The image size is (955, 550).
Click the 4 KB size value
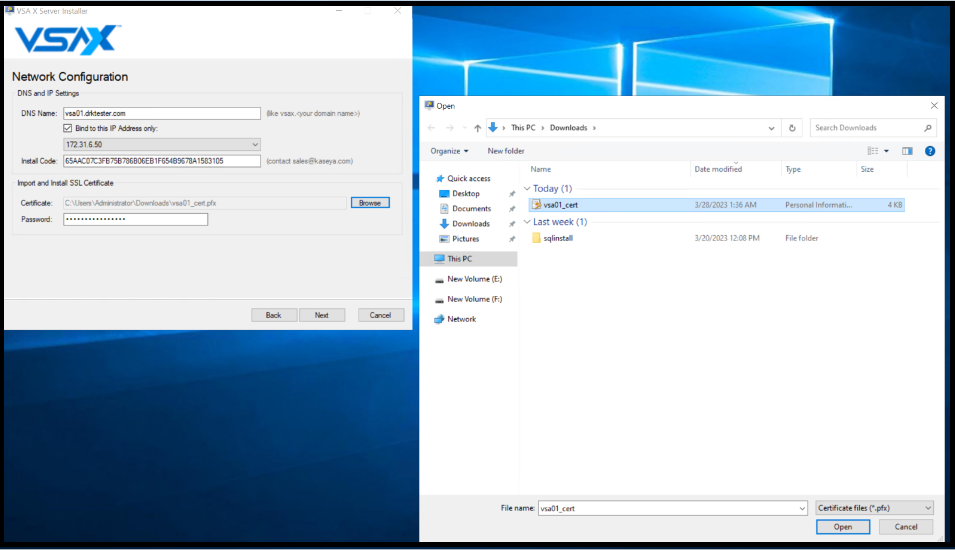(895, 205)
